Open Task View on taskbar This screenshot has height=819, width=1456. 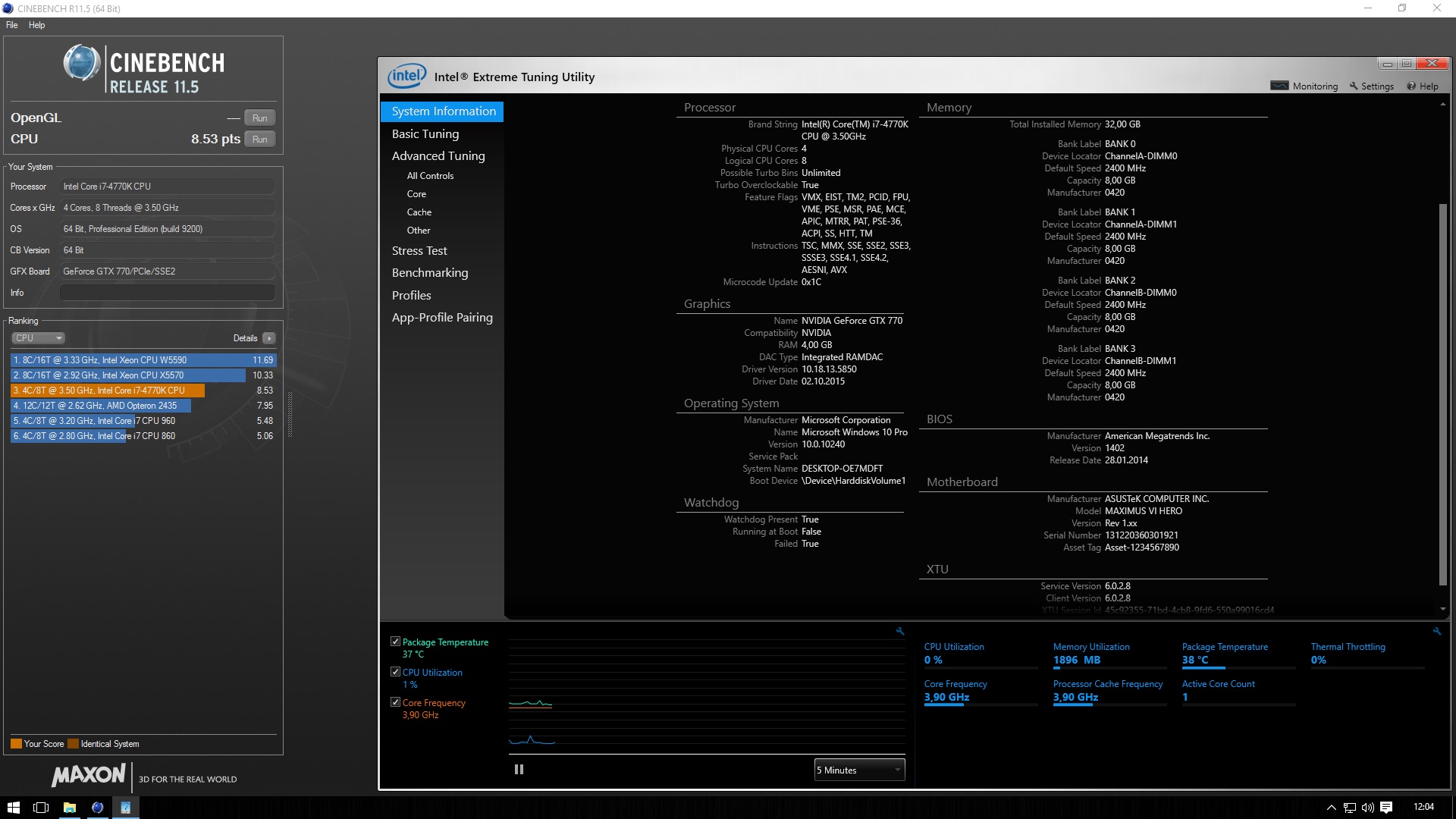point(41,808)
